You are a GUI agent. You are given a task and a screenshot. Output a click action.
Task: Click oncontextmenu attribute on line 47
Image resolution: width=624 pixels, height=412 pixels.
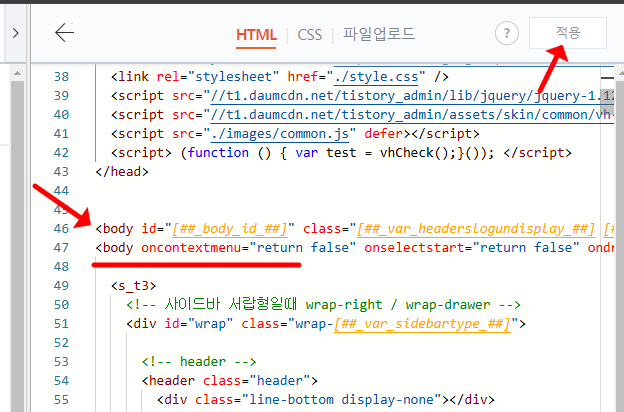pos(191,248)
